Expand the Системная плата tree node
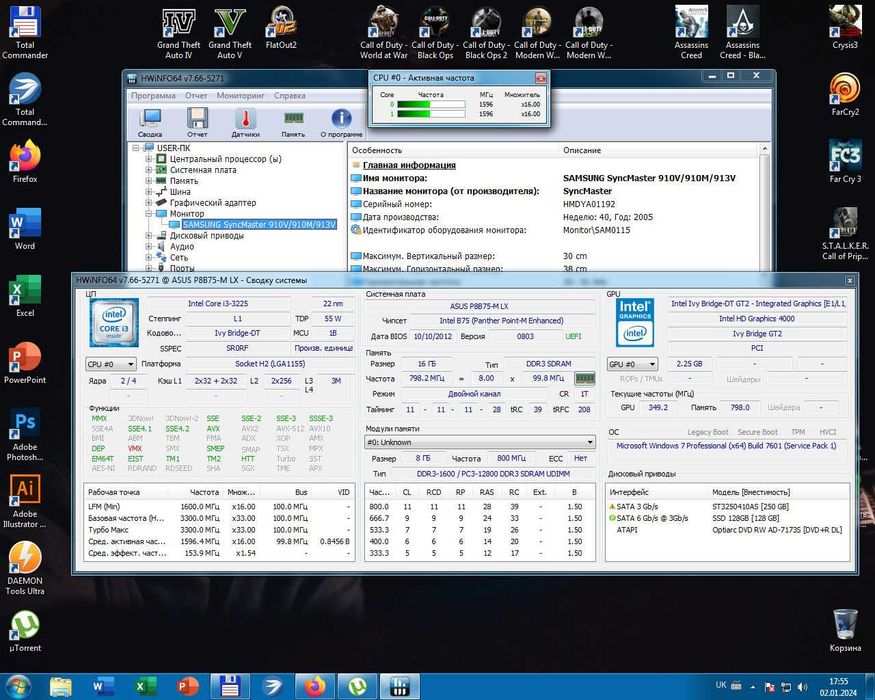The width and height of the screenshot is (875, 700). pyautogui.click(x=149, y=170)
